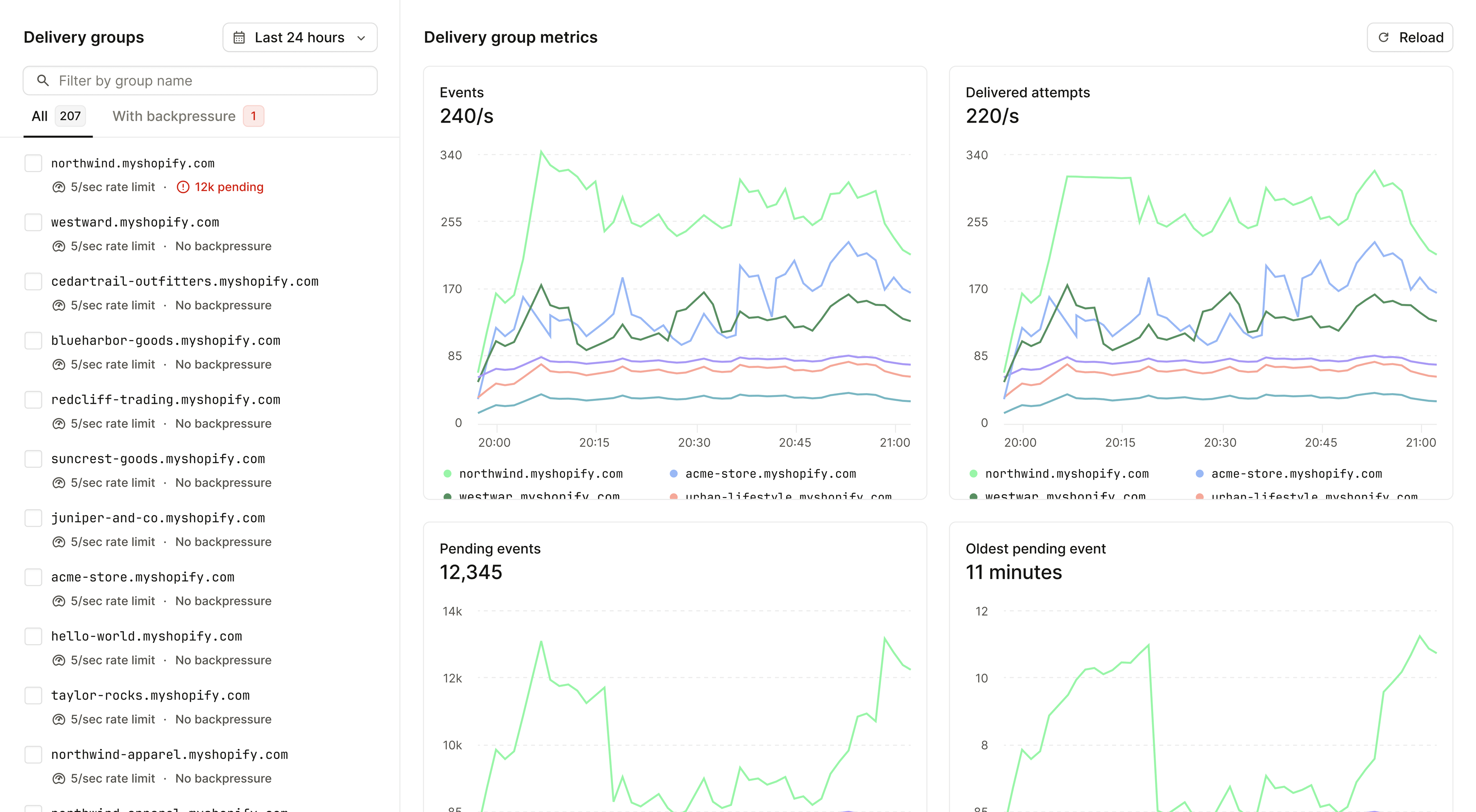Click the Oldest pending event 11 minutes value
The width and height of the screenshot is (1476, 812).
(x=1014, y=573)
